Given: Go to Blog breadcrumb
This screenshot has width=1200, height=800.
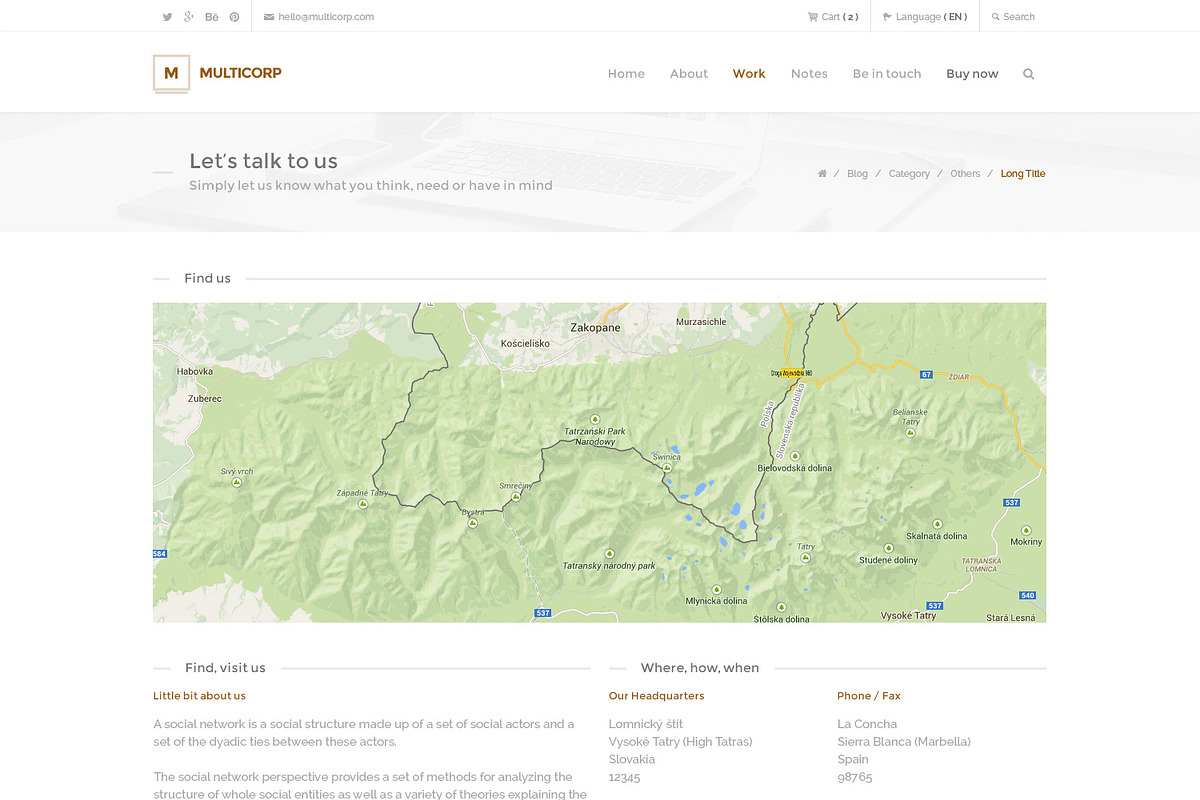Looking at the screenshot, I should click(857, 174).
